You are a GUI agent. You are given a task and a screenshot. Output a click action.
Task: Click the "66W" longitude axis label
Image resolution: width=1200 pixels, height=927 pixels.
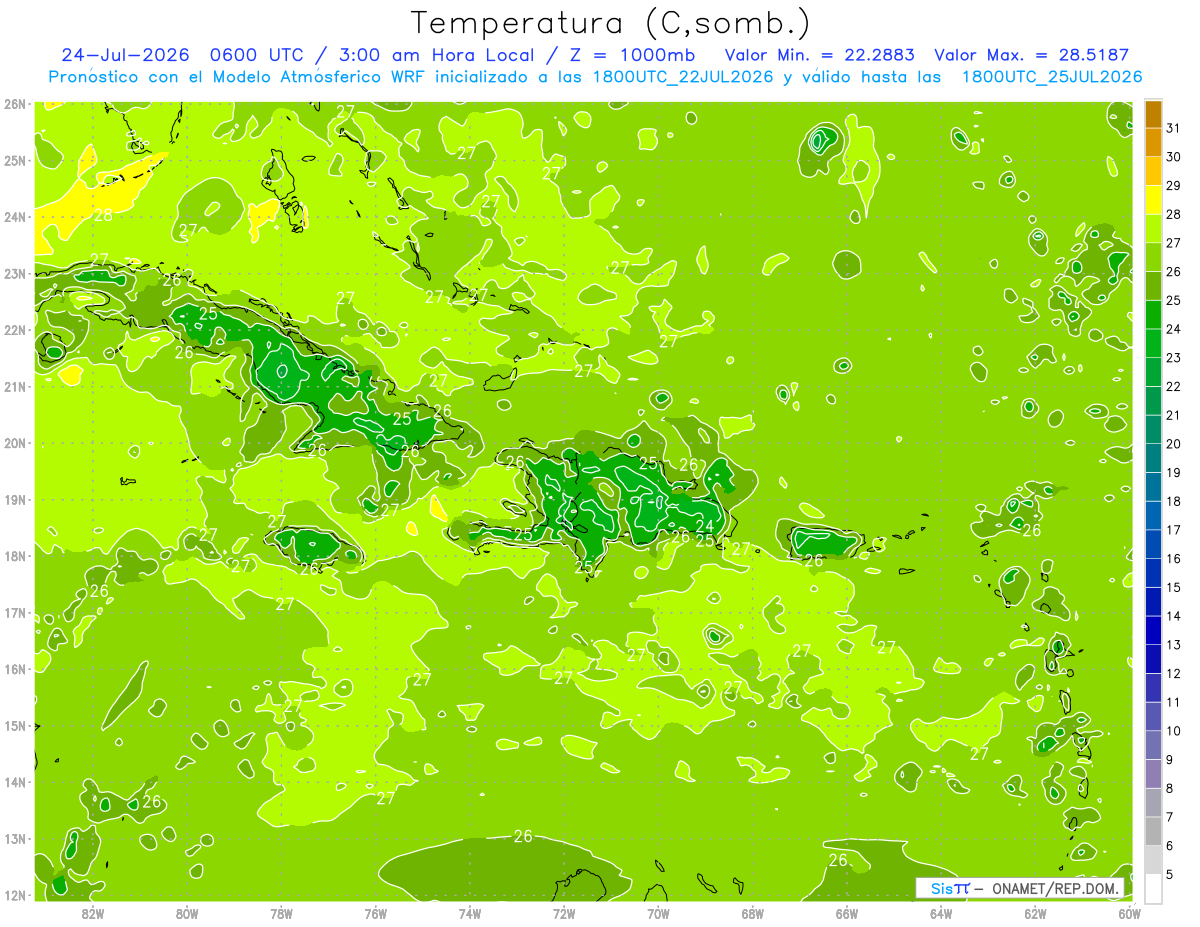tap(847, 913)
